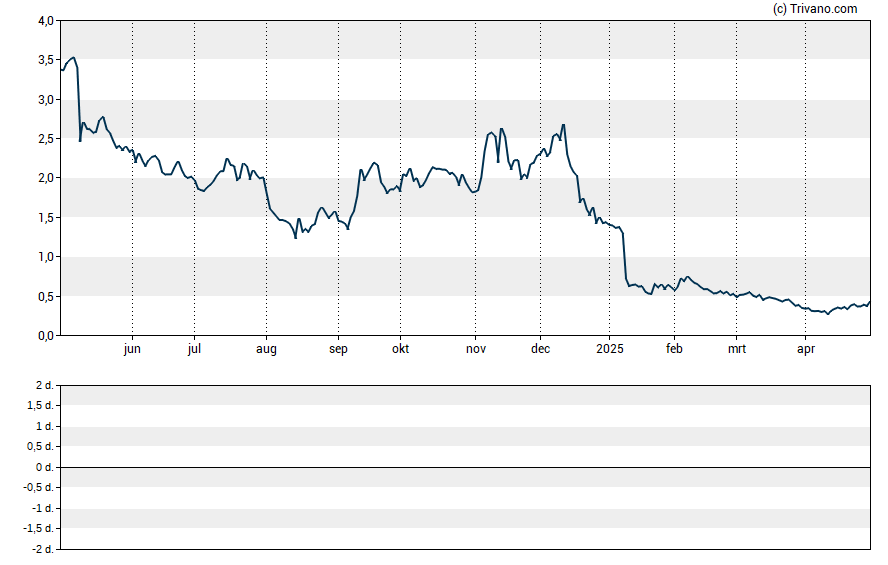This screenshot has width=888, height=565.
Task: Click the '1,0' price axis value
Action: tap(46, 257)
